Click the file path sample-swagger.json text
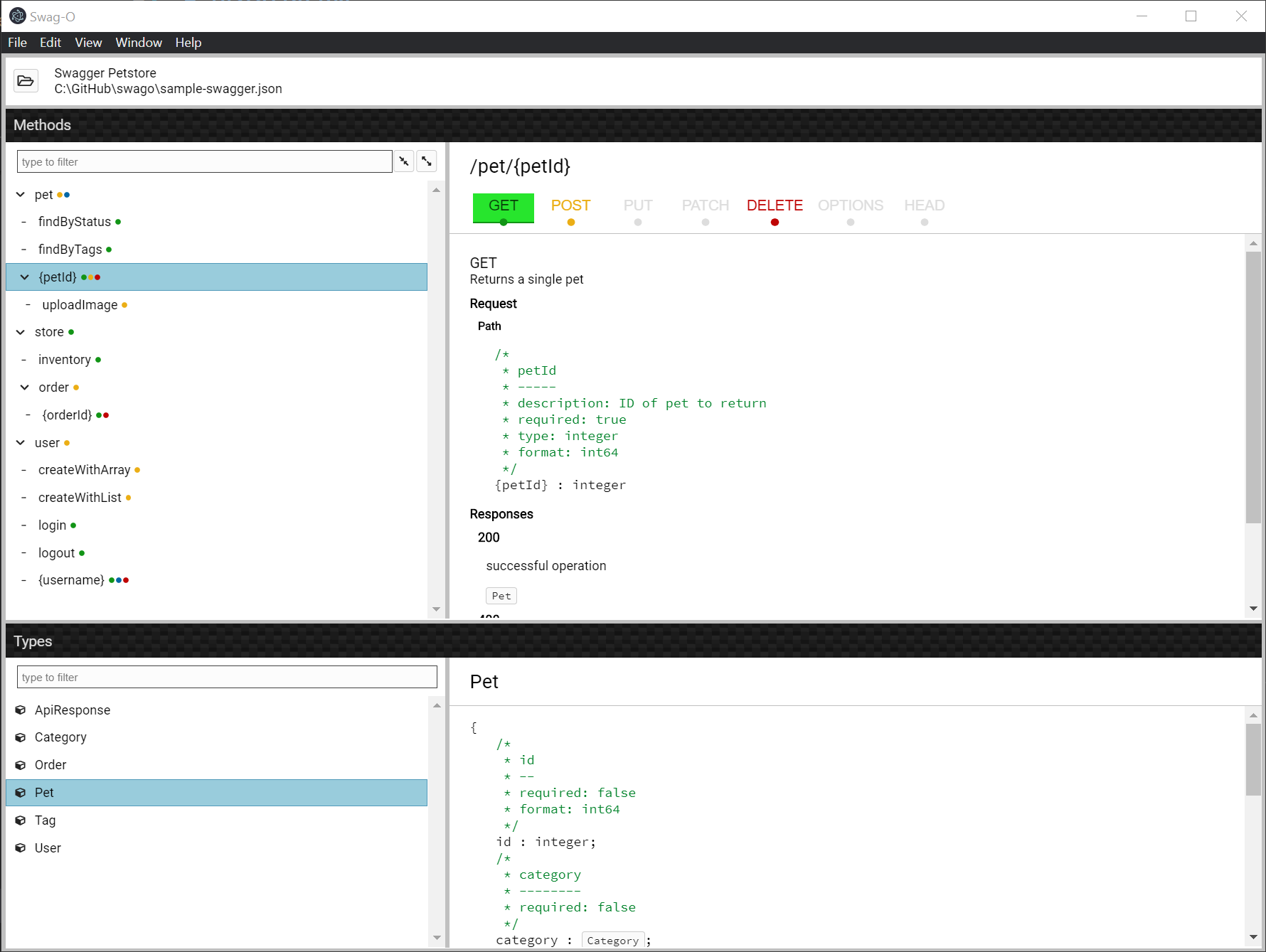The width and height of the screenshot is (1266, 952). [168, 89]
